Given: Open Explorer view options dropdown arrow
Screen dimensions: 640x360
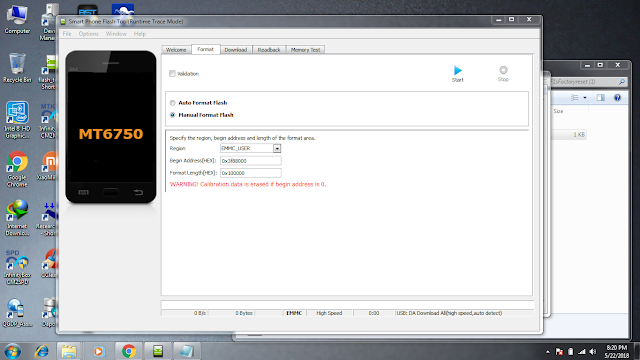Looking at the screenshot, I should pos(585,98).
